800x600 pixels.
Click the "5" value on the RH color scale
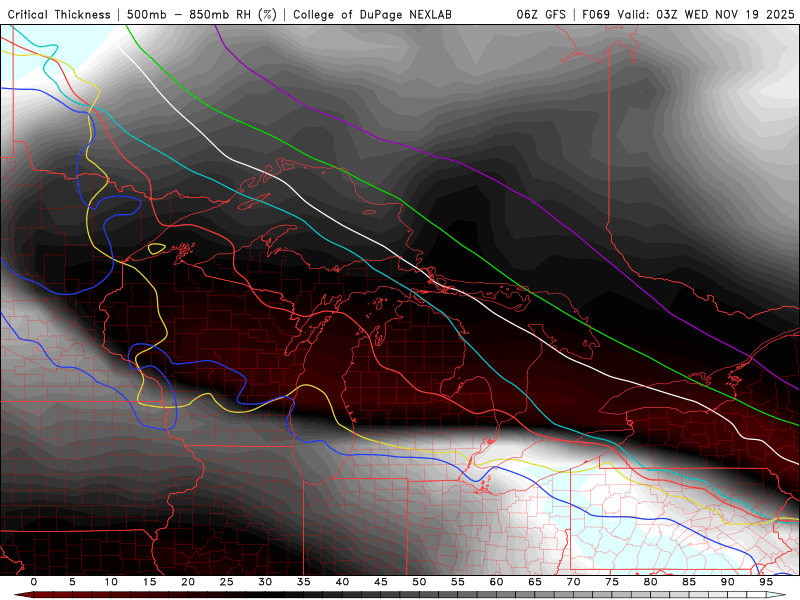[x=72, y=582]
